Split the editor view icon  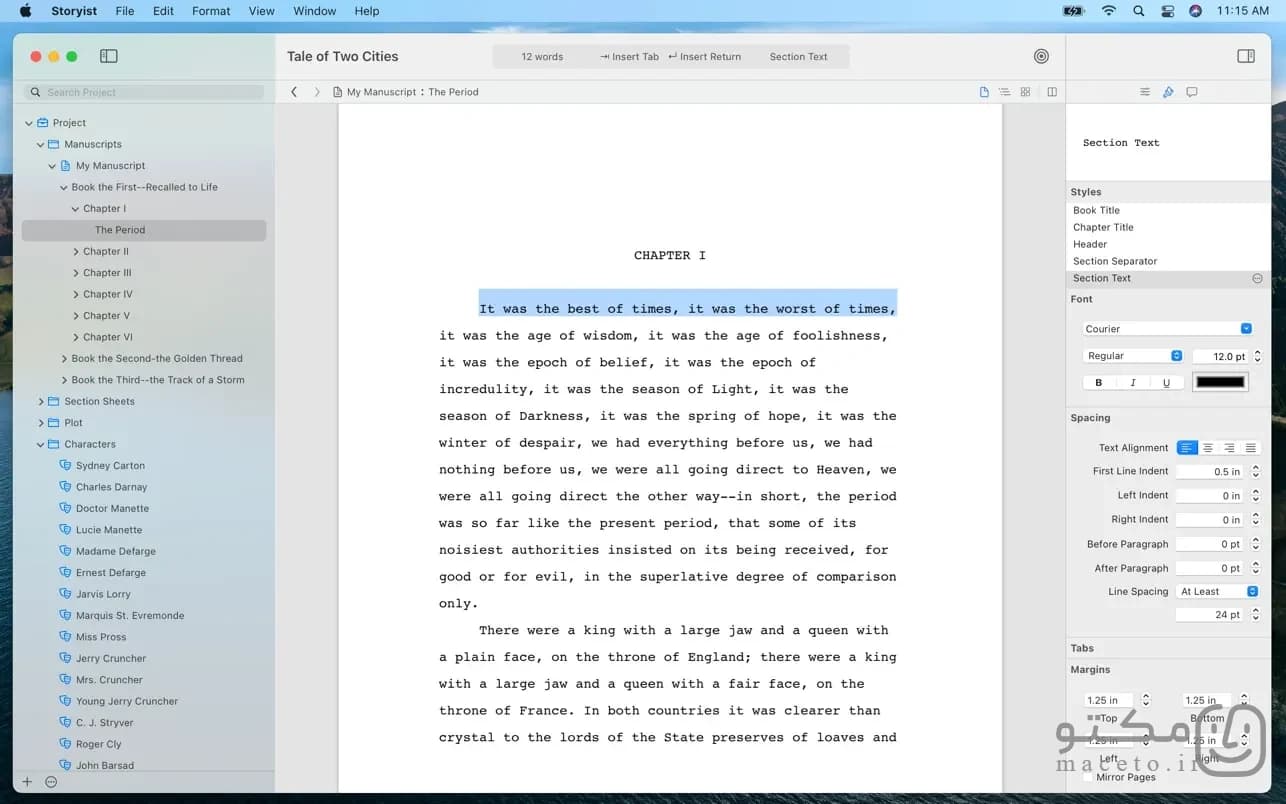pos(1052,92)
